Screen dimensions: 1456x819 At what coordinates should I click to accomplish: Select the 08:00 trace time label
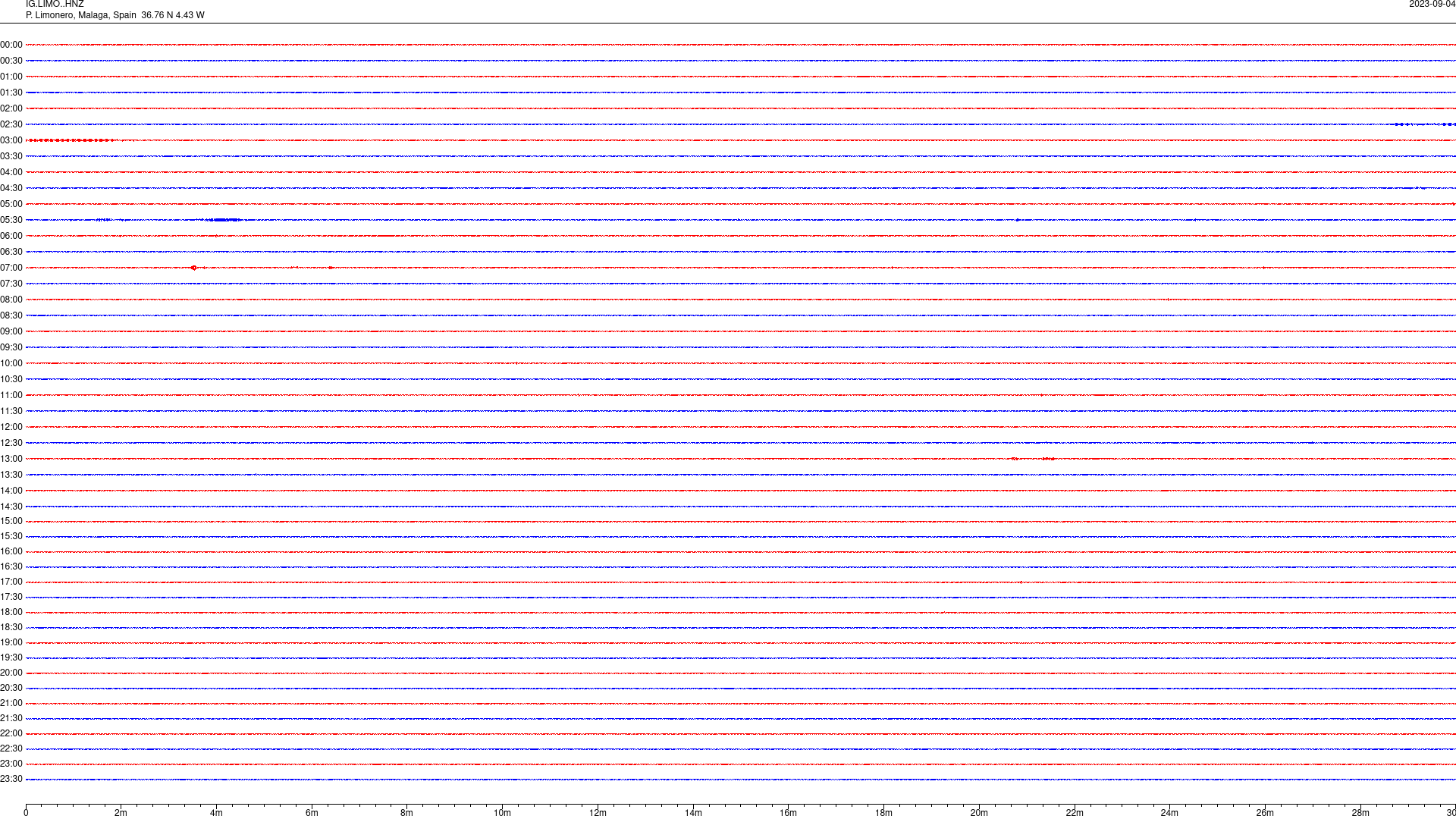[x=11, y=300]
